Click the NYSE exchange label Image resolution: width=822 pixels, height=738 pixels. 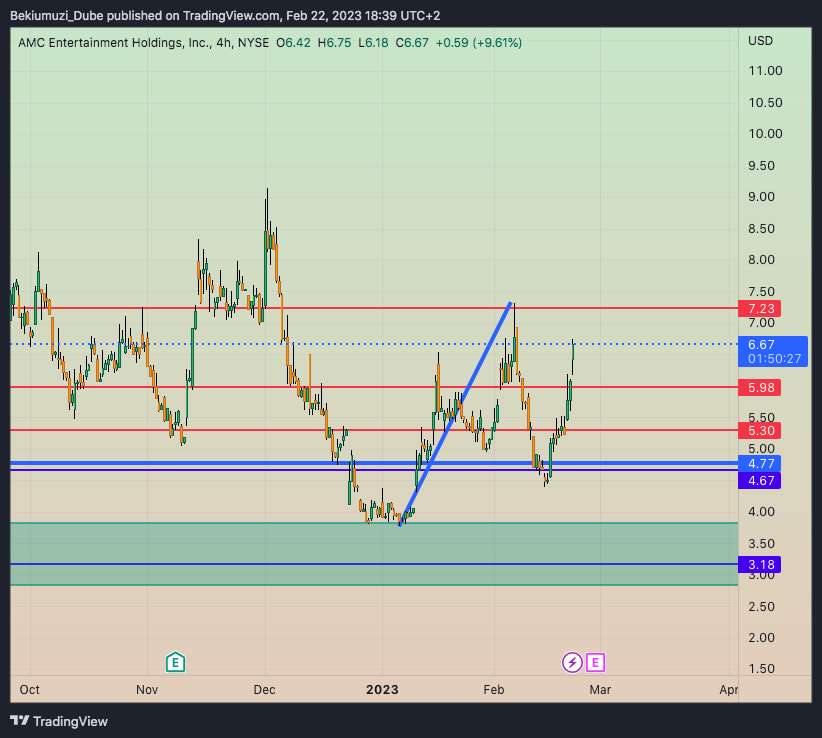(253, 42)
